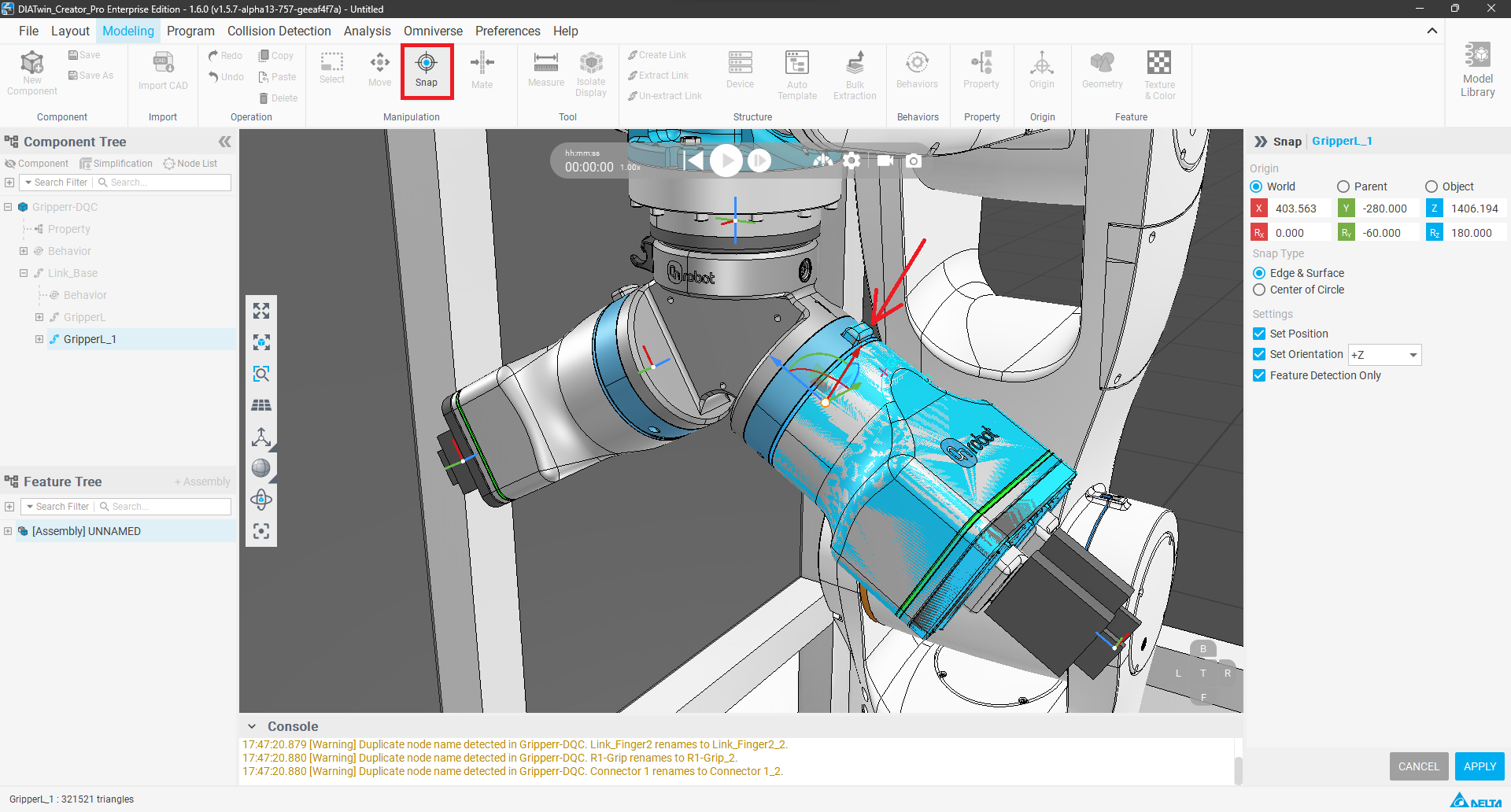Screen dimensions: 1511x812
Task: Open the Omniverse tab
Action: (433, 31)
